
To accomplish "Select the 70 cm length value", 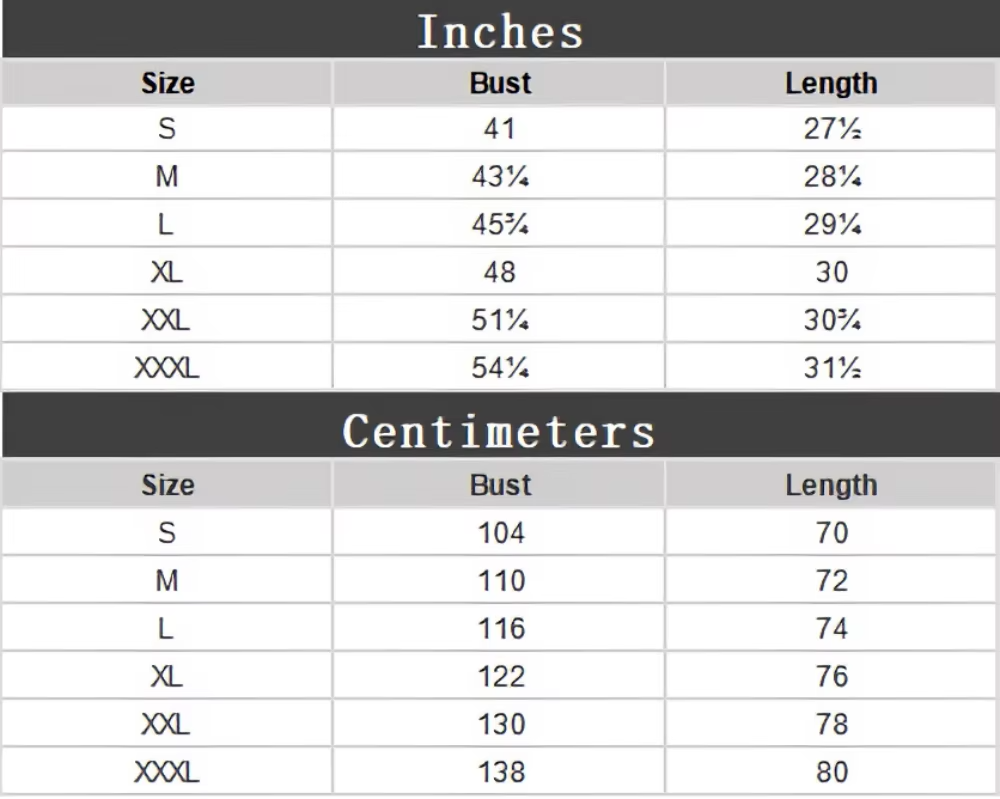I will coord(831,532).
